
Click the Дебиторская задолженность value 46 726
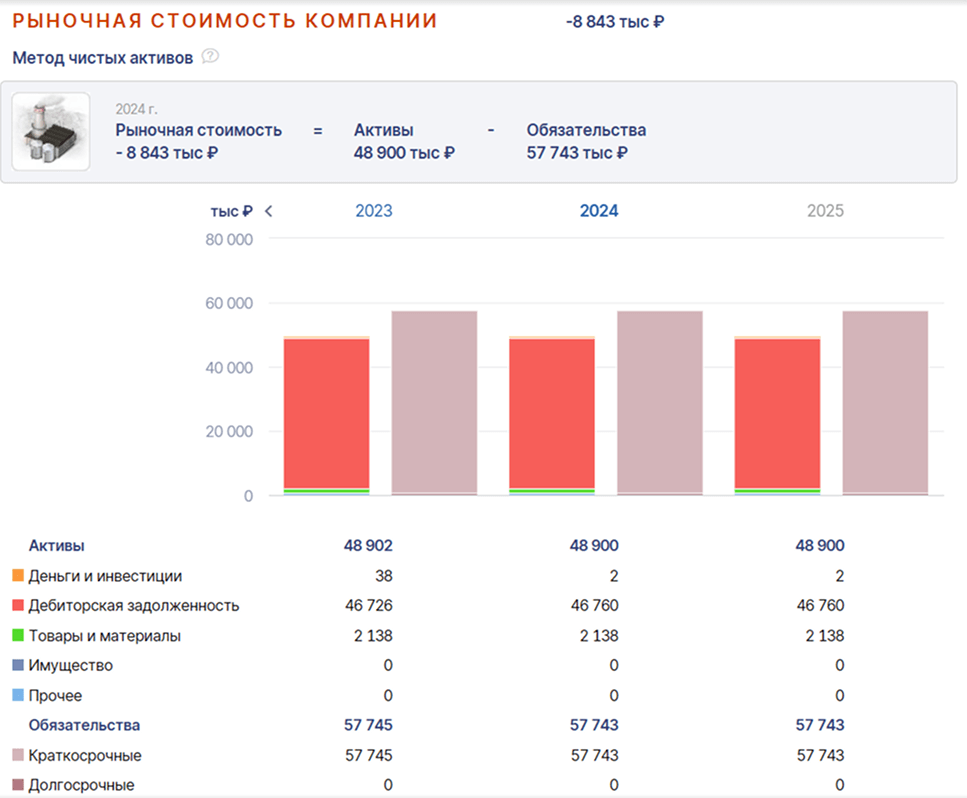[x=369, y=606]
